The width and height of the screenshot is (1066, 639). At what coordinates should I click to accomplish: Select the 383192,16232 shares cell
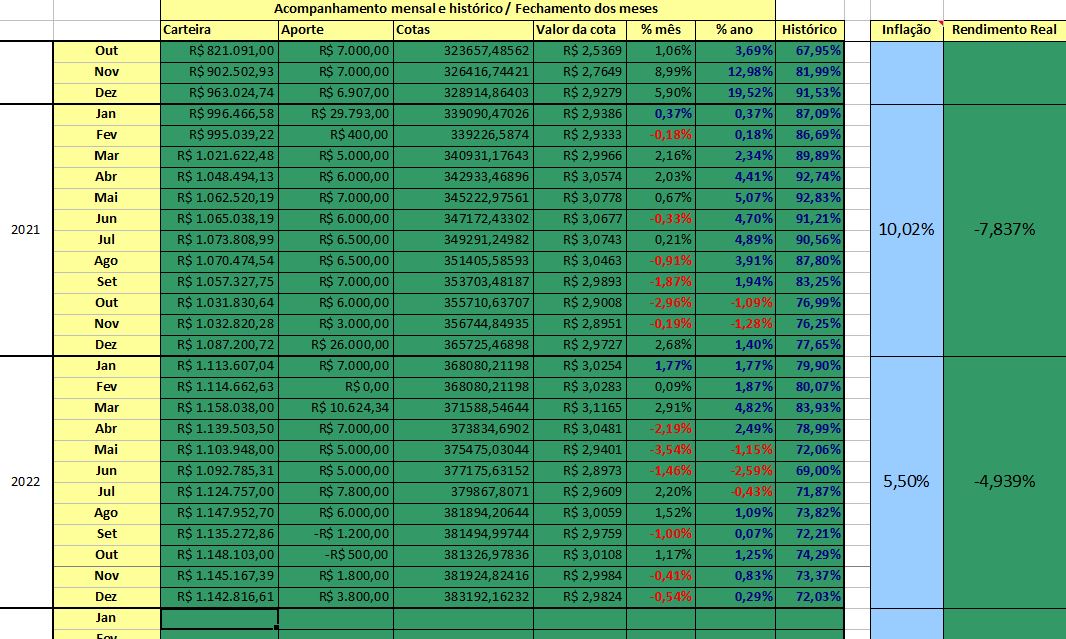463,598
